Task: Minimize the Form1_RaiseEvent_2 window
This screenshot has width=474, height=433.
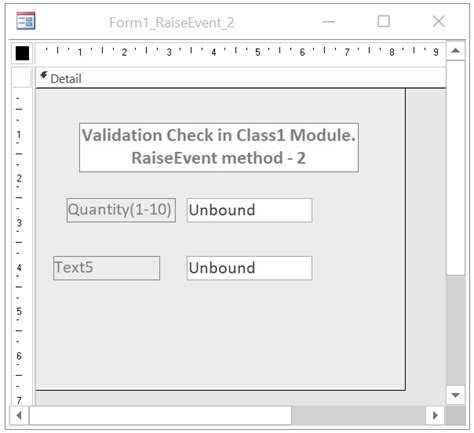Action: coord(329,22)
